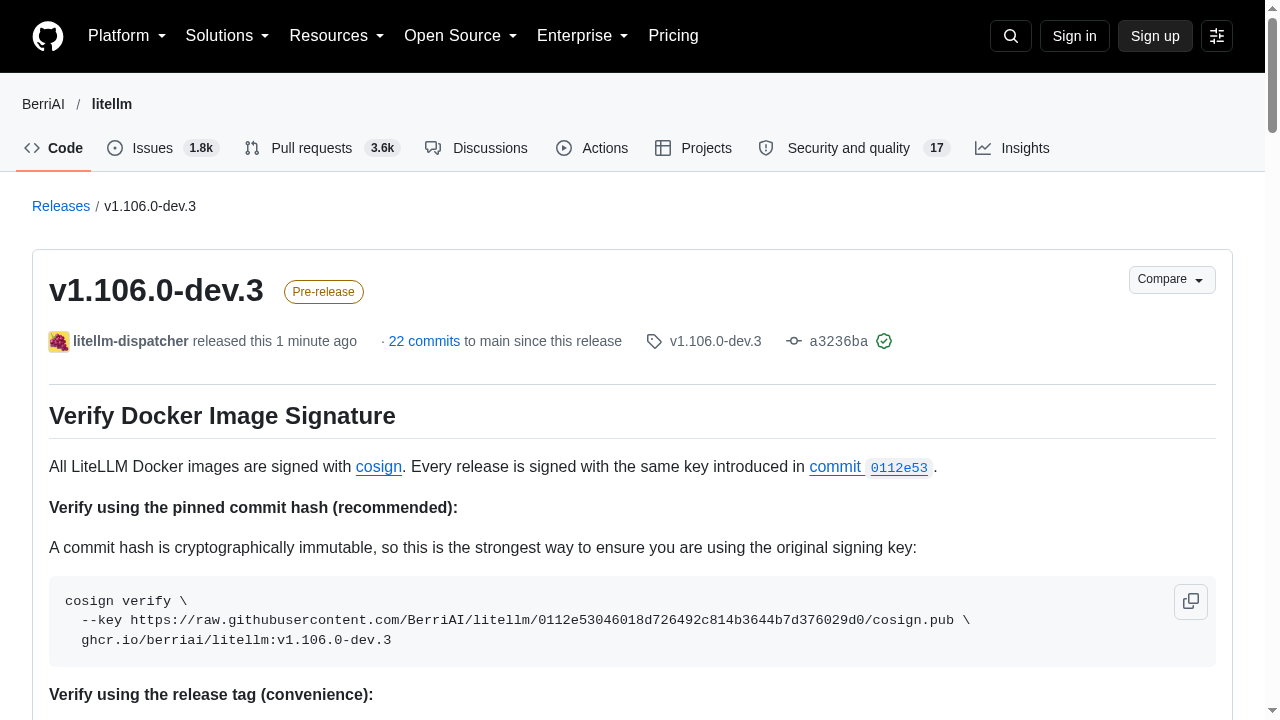View the Projects tab
The height and width of the screenshot is (720, 1280).
pos(693,148)
